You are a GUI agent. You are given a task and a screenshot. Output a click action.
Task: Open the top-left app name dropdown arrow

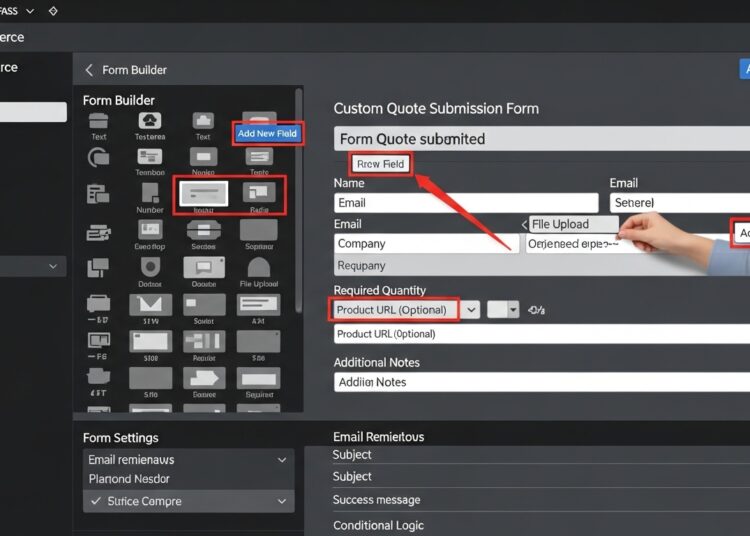click(29, 10)
